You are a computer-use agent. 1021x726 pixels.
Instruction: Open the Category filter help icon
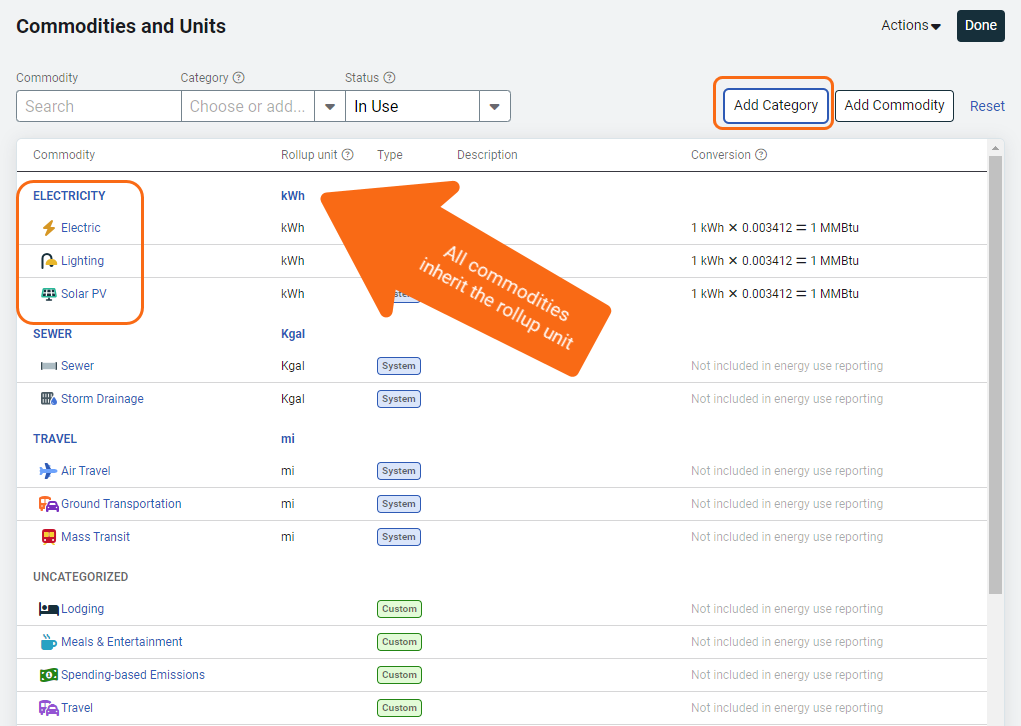(x=239, y=77)
